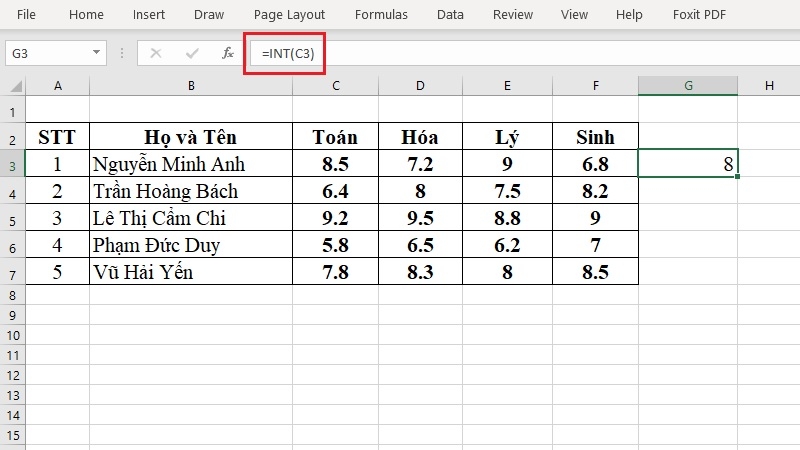The width and height of the screenshot is (800, 450).
Task: Select Sinh score 6.8 cell
Action: (x=595, y=163)
